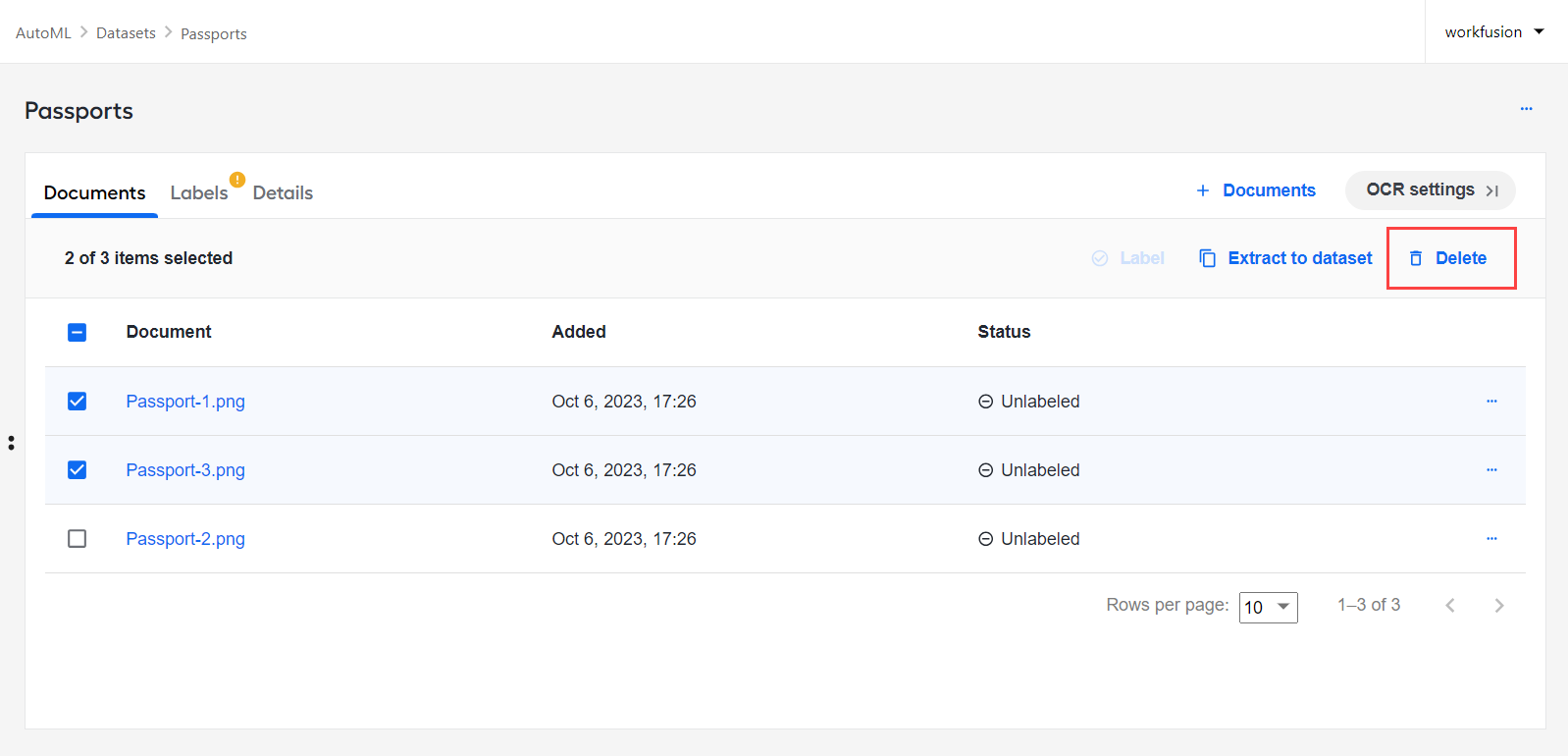Image resolution: width=1568 pixels, height=756 pixels.
Task: Open more options for Passport-3.png row
Action: (1491, 469)
